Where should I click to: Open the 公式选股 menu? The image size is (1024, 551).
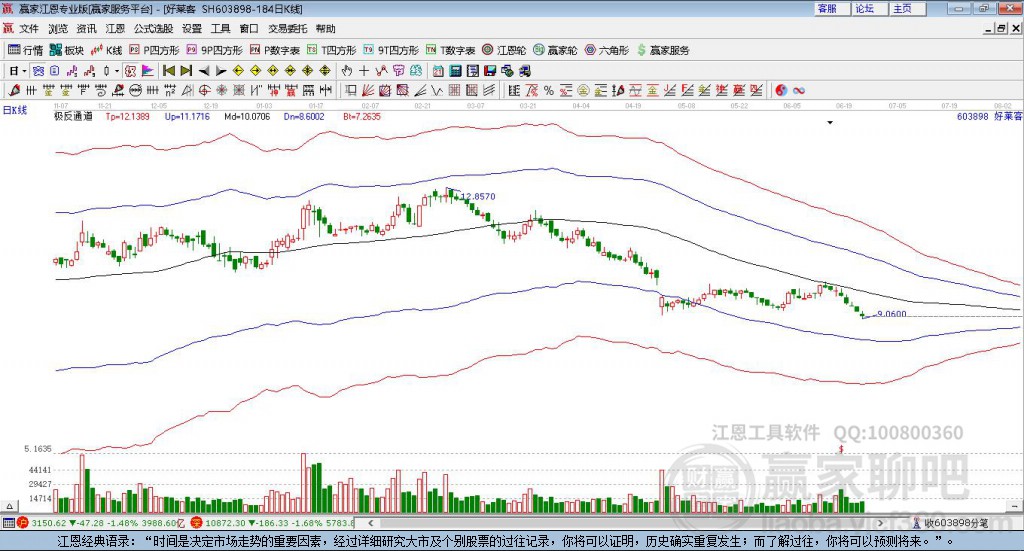[153, 29]
